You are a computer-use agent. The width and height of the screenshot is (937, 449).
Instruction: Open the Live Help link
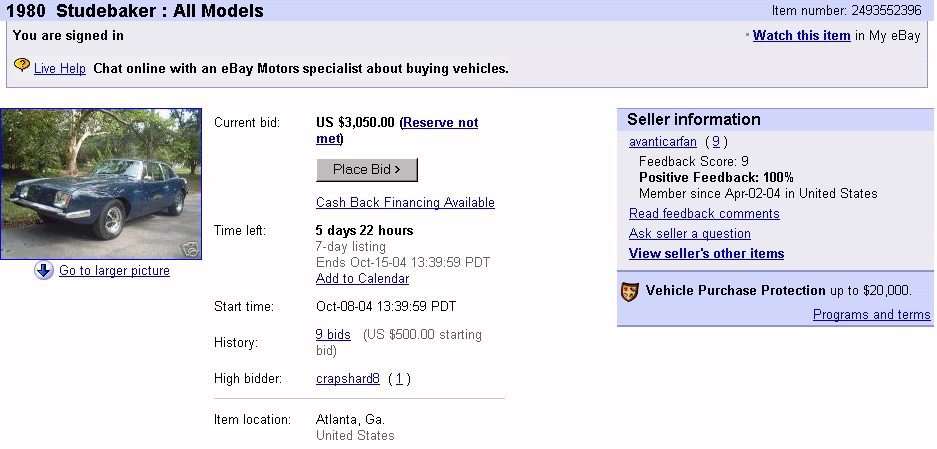[60, 69]
